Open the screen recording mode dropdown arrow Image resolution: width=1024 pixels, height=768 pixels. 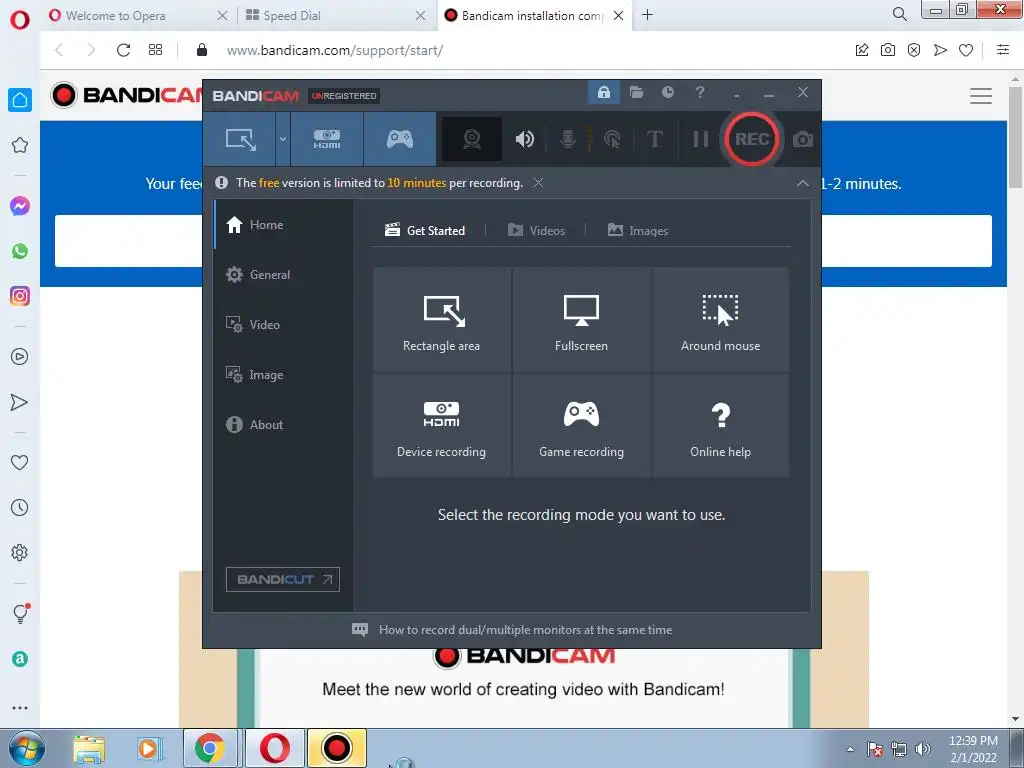click(x=283, y=139)
